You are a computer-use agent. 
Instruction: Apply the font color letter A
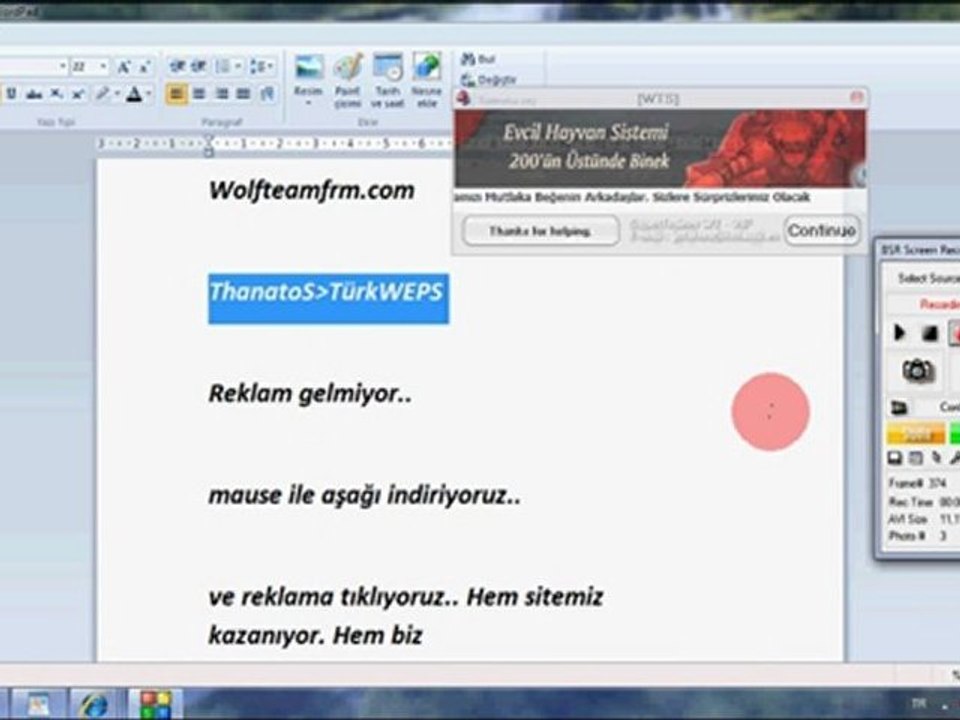[134, 94]
